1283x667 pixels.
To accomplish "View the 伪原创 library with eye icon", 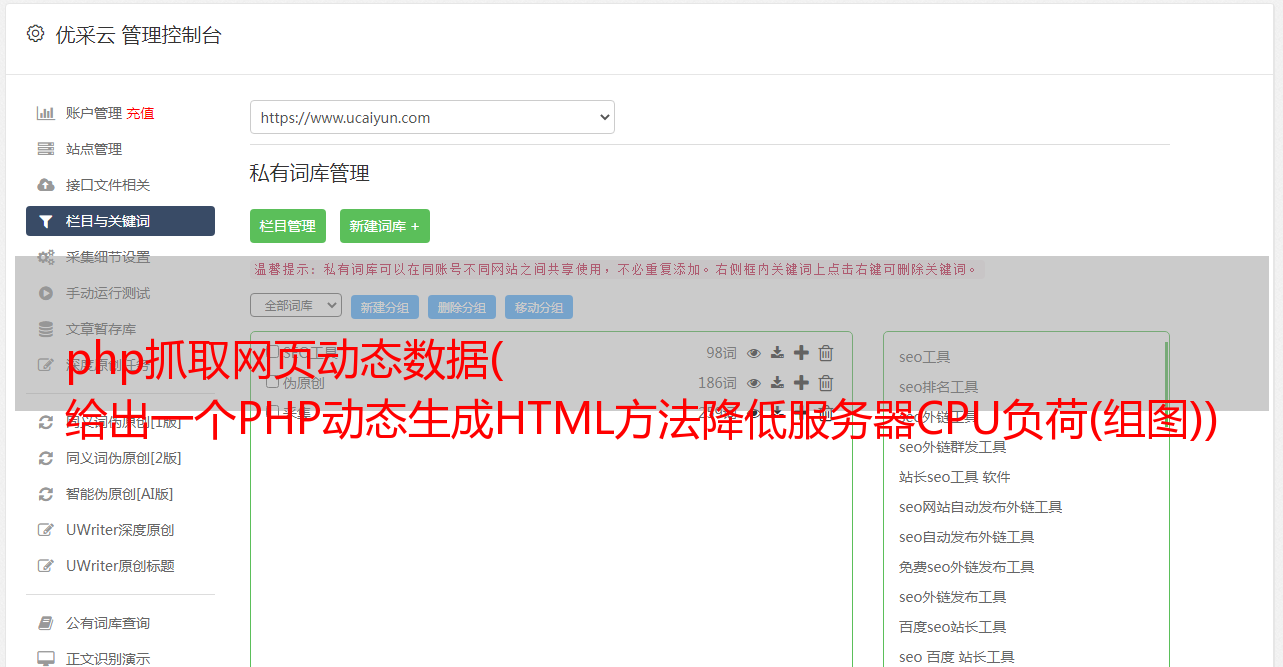I will click(754, 383).
